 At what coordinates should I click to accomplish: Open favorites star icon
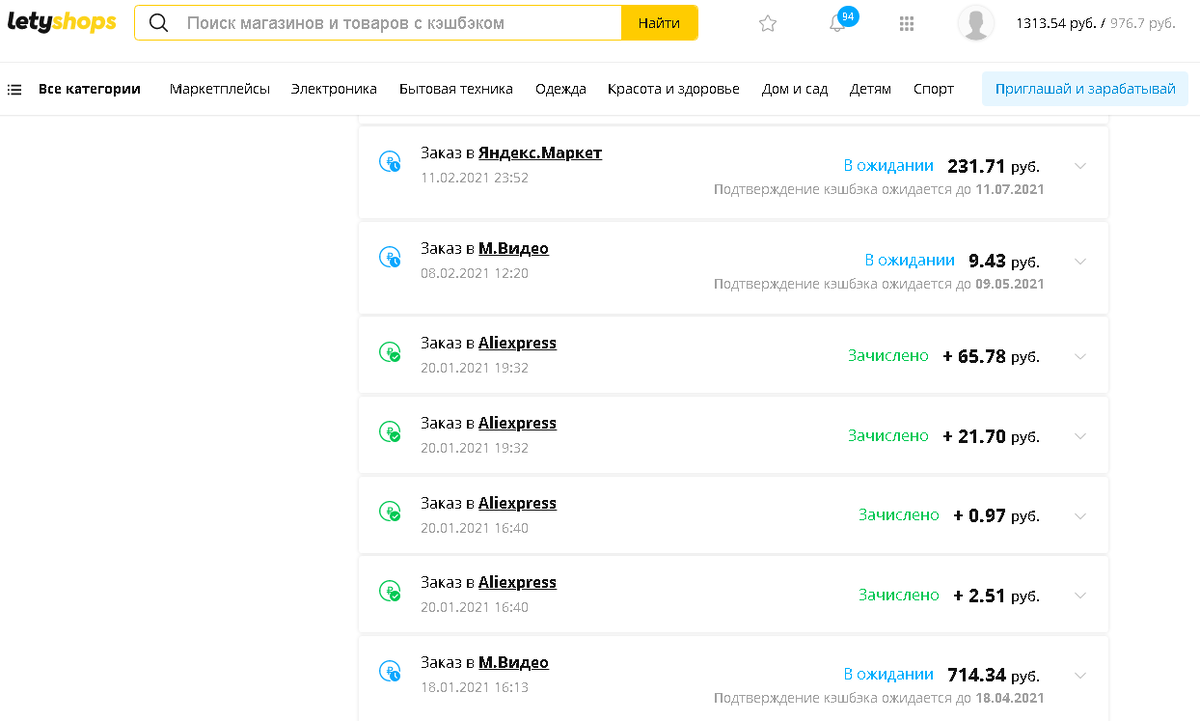click(768, 23)
